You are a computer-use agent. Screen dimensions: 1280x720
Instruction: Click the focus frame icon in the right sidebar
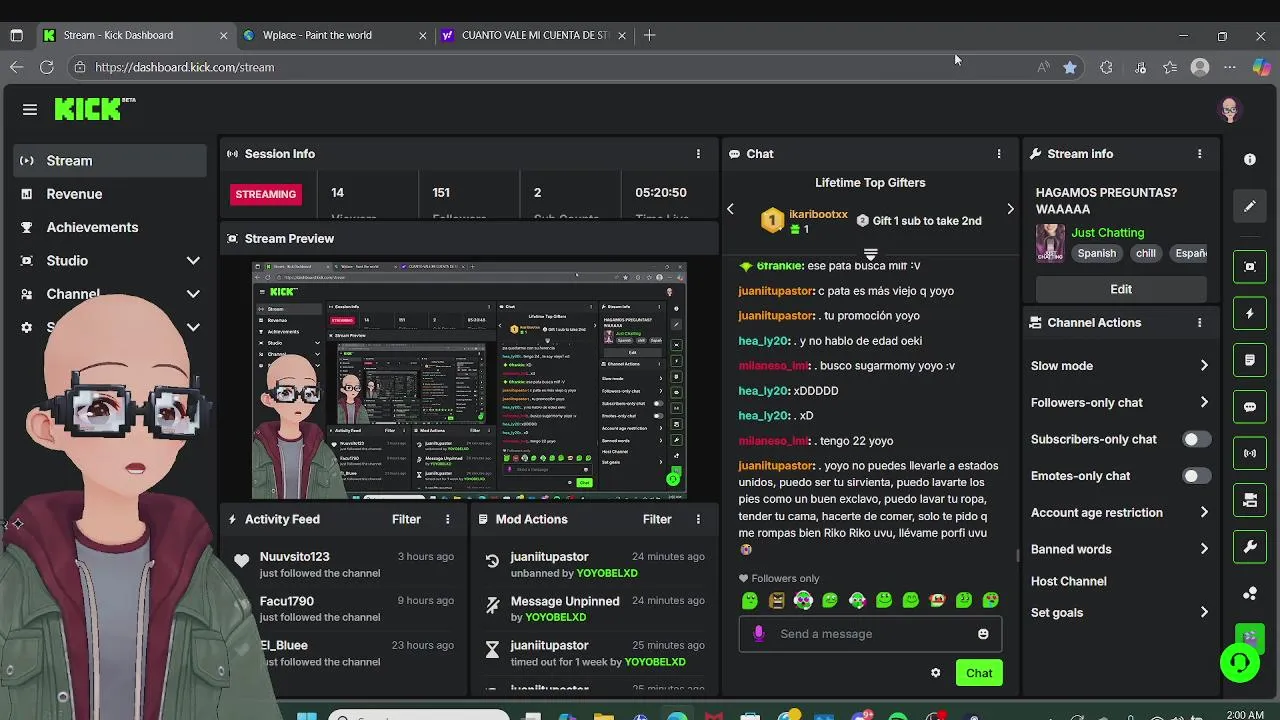(1250, 267)
